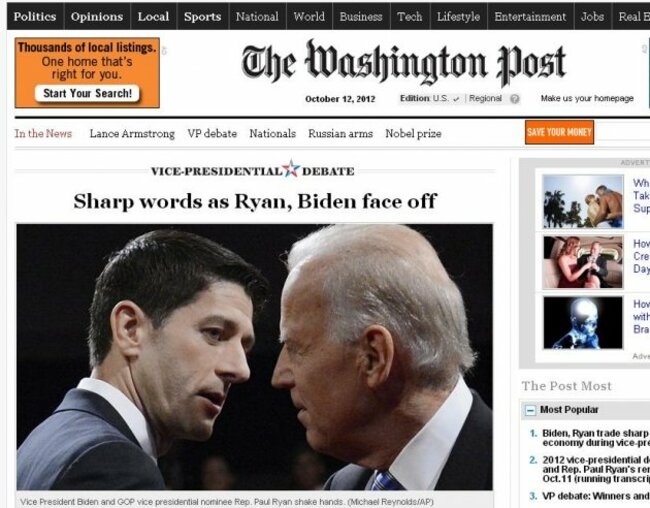Open the Nobel prize topic link
650x508 pixels.
[x=413, y=134]
